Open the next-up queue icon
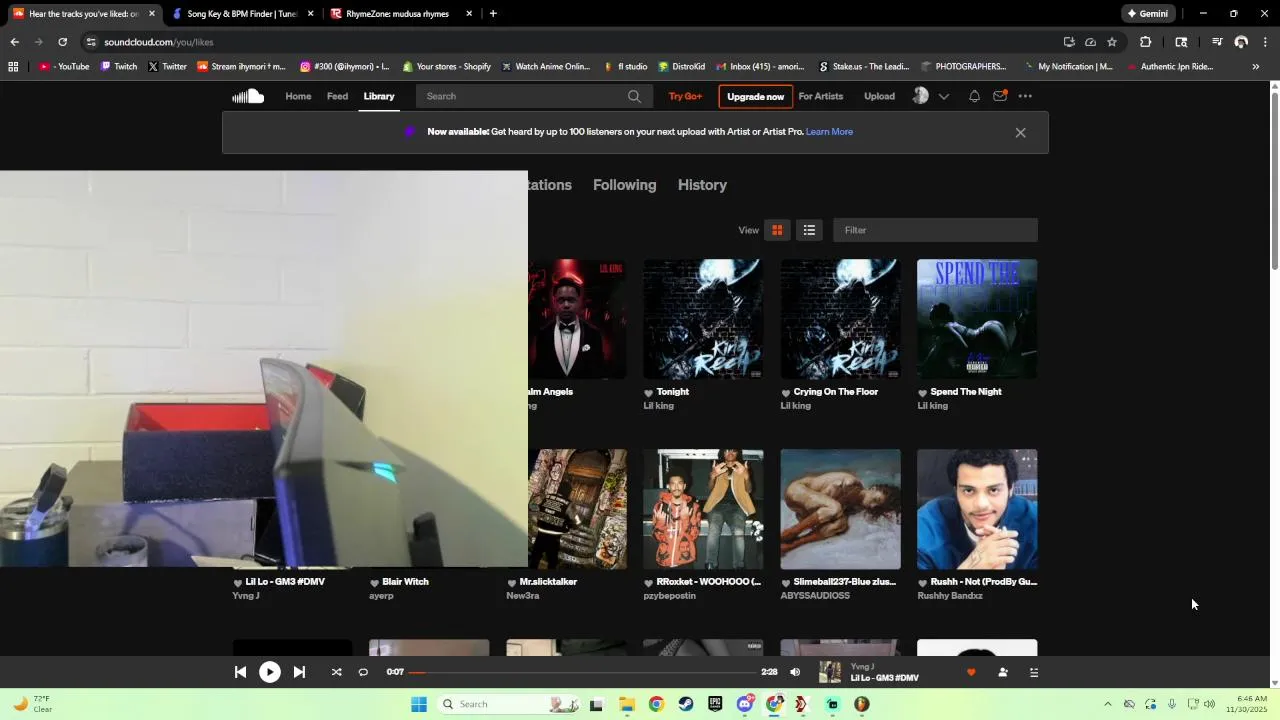Image resolution: width=1280 pixels, height=720 pixels. 1034,672
